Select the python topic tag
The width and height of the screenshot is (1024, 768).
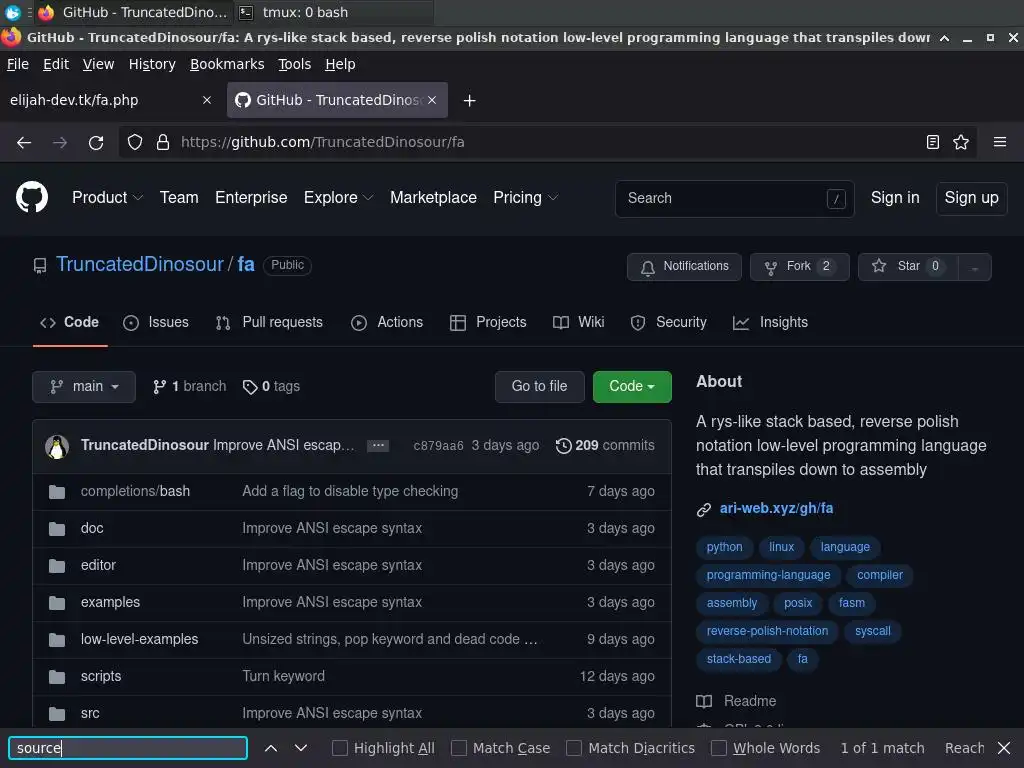[x=724, y=547]
